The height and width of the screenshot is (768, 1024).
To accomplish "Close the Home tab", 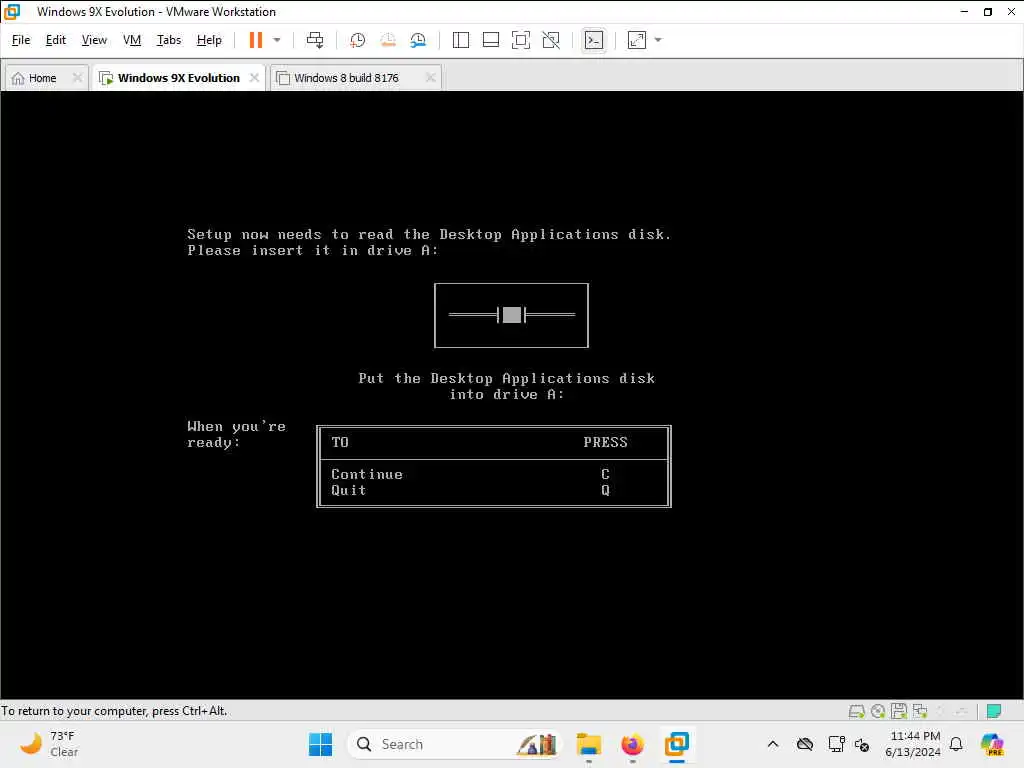I will [77, 78].
